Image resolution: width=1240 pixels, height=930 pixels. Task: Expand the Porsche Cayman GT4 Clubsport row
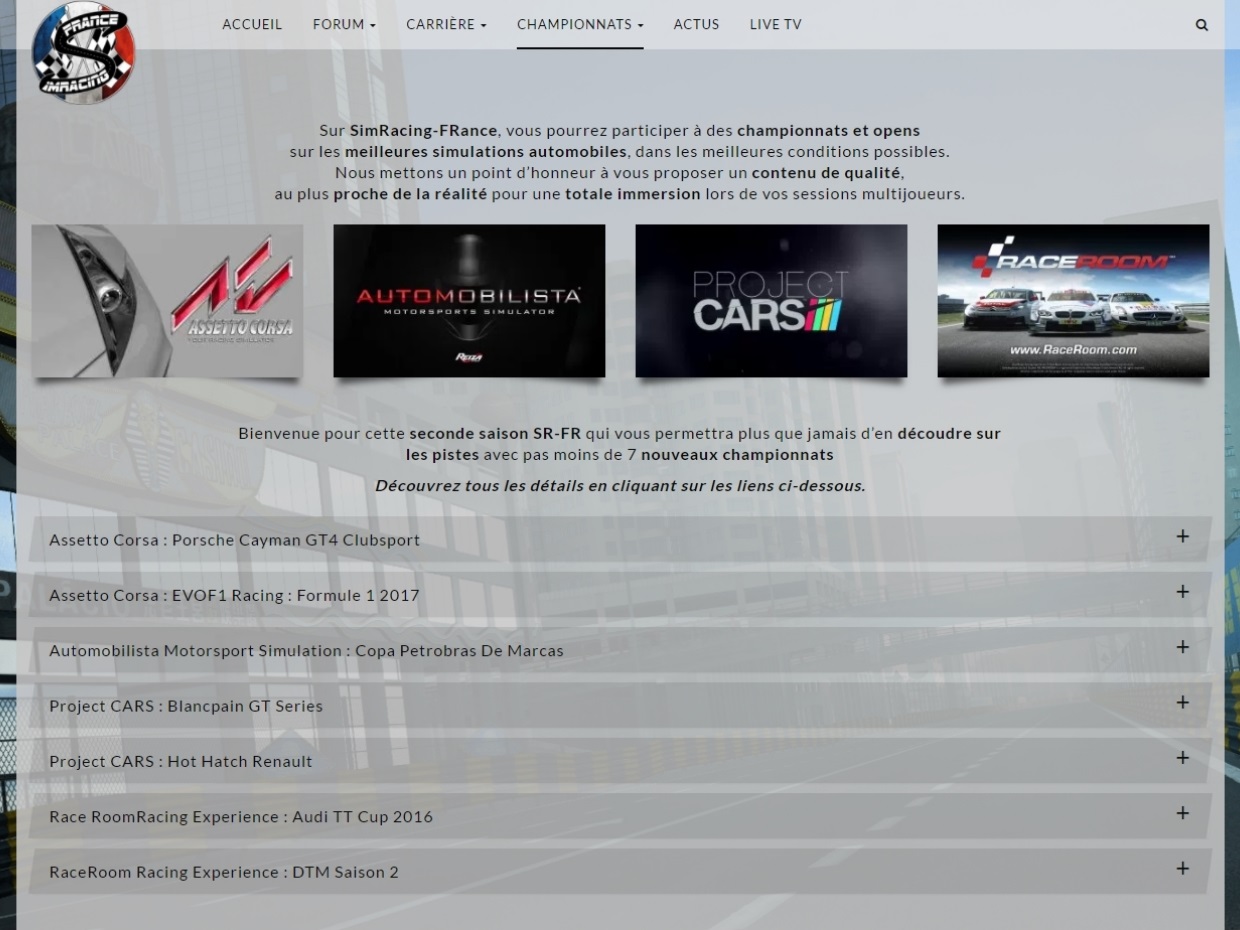tap(620, 539)
